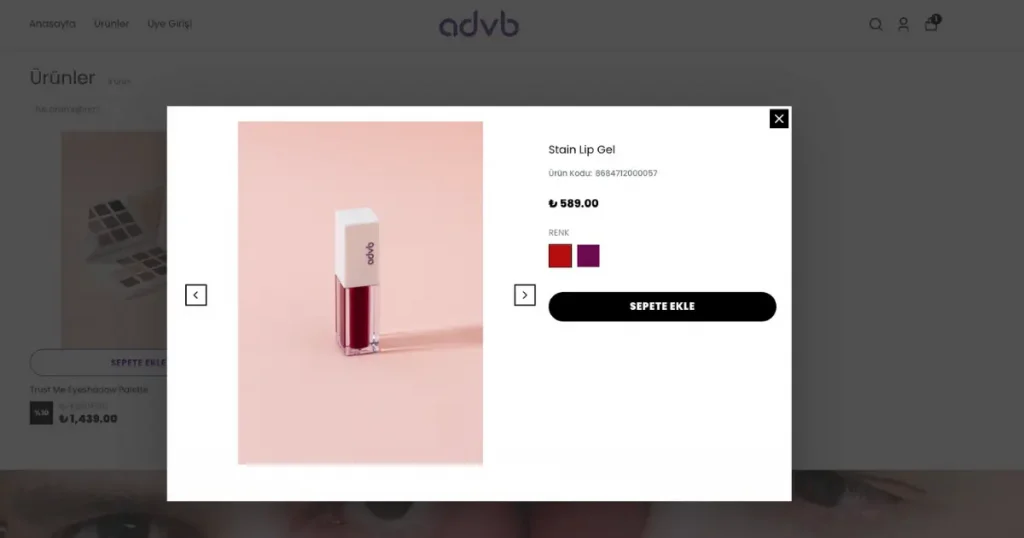The height and width of the screenshot is (538, 1024).
Task: Open Trust Me Eyeshadow Palette title link
Action: tap(89, 390)
